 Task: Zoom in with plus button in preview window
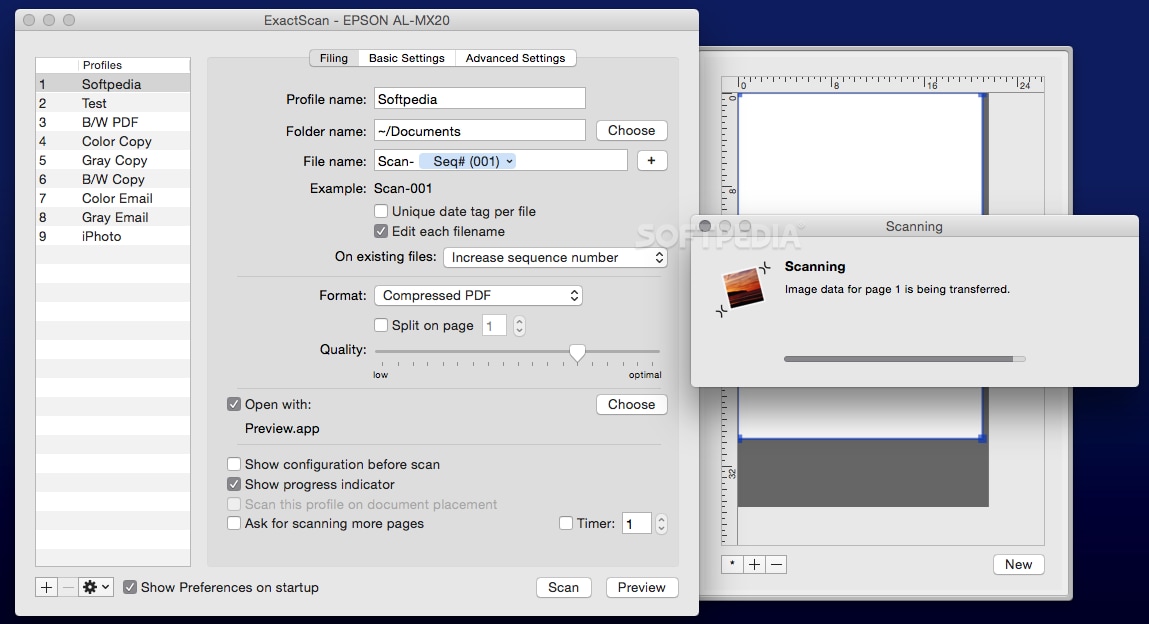click(x=754, y=564)
